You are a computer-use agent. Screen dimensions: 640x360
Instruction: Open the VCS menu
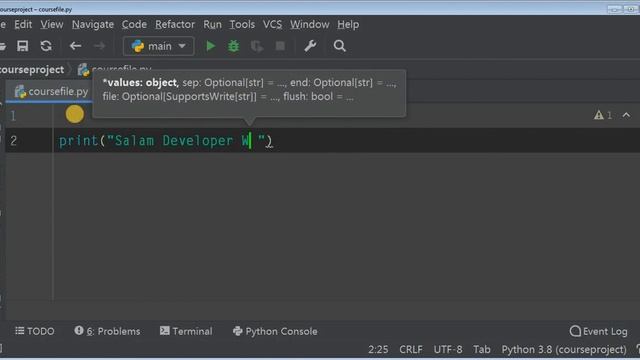pos(272,24)
